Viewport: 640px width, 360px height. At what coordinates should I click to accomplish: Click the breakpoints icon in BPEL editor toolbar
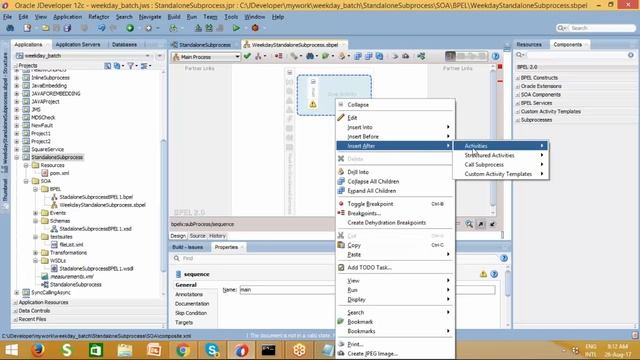pos(279,56)
